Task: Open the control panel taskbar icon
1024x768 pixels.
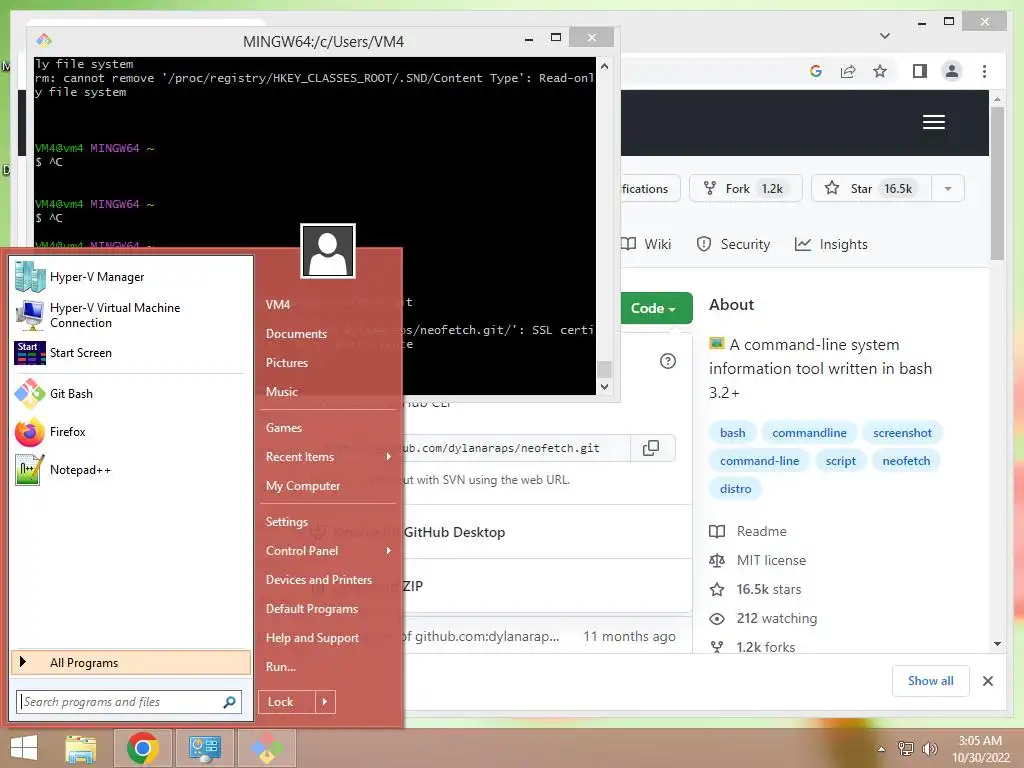Action: [204, 748]
